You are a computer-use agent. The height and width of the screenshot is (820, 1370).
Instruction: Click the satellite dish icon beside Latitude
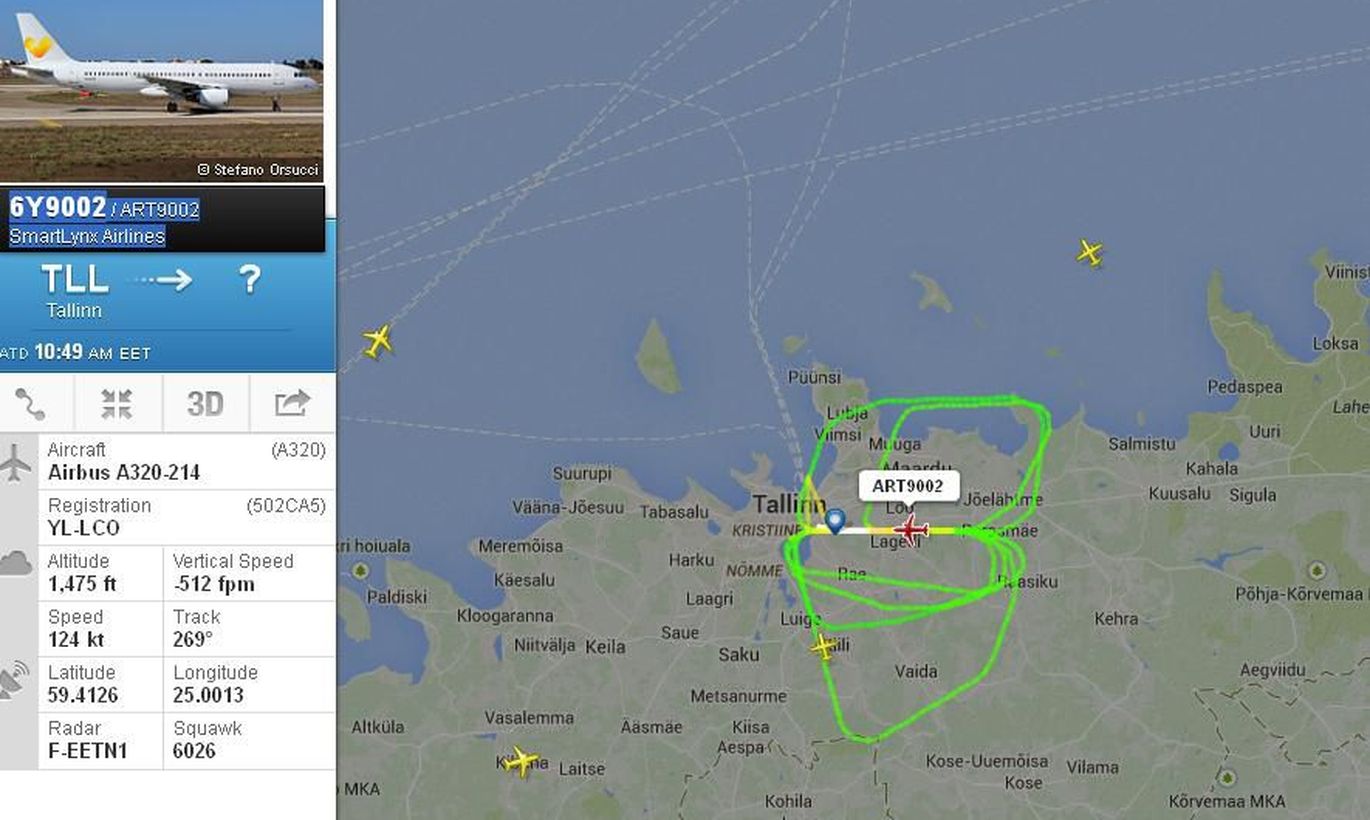tap(15, 681)
